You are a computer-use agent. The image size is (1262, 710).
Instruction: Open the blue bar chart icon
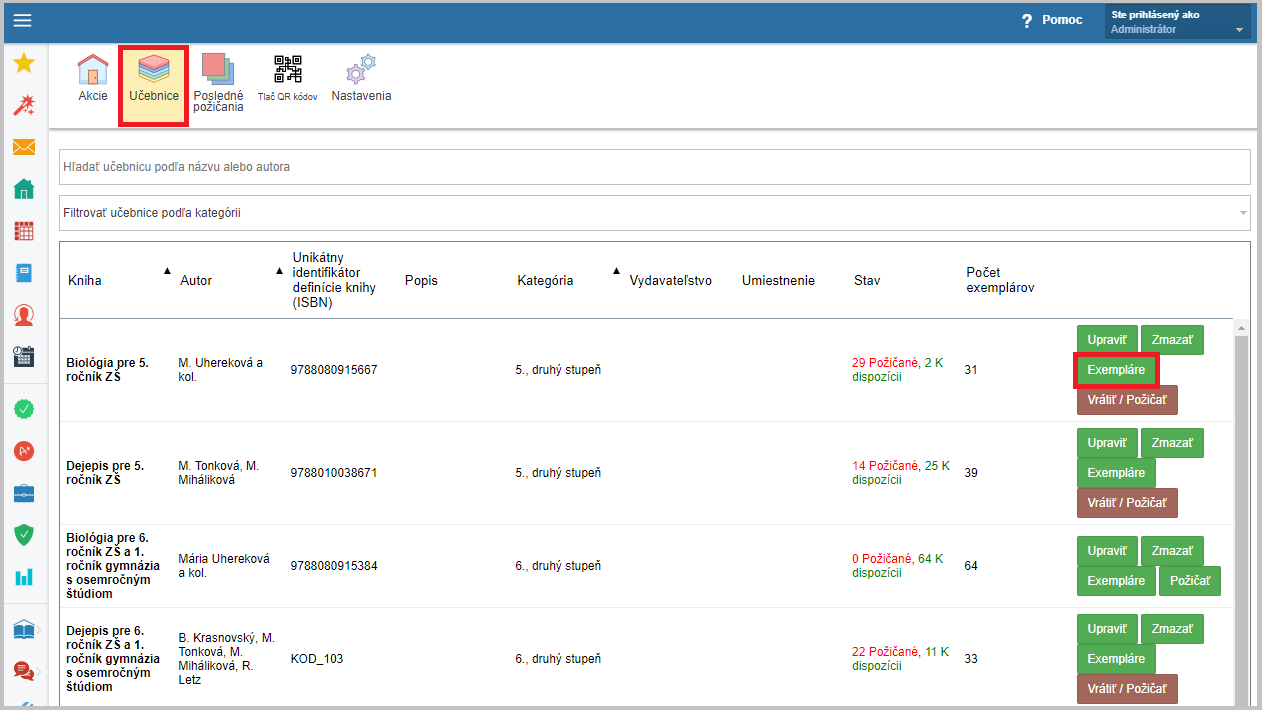24,577
